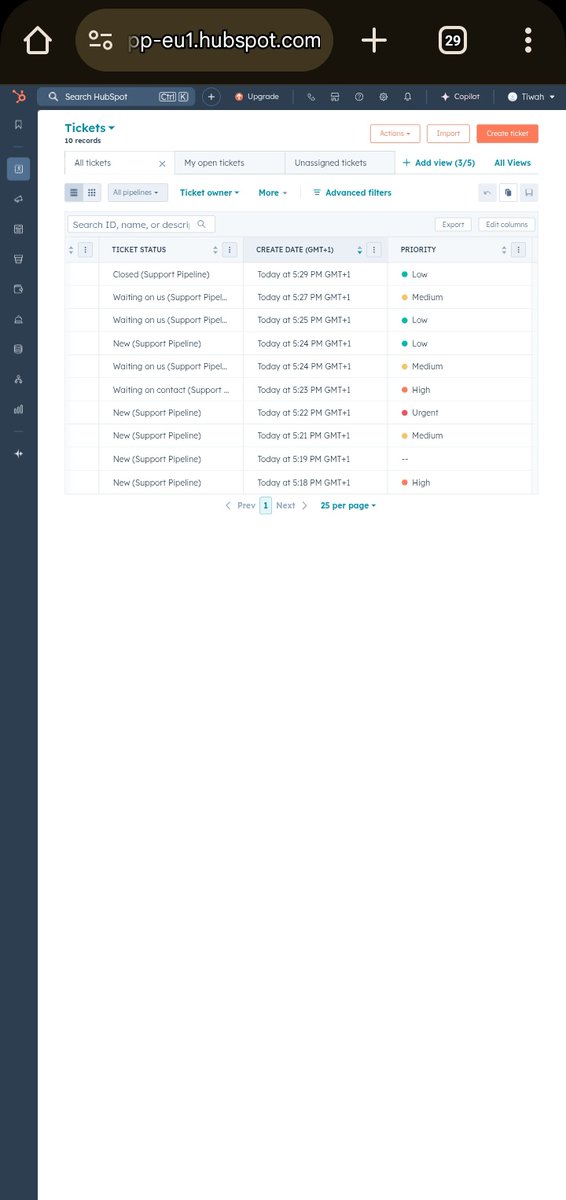Open Create Date column options menu
The image size is (566, 1200).
click(x=374, y=250)
